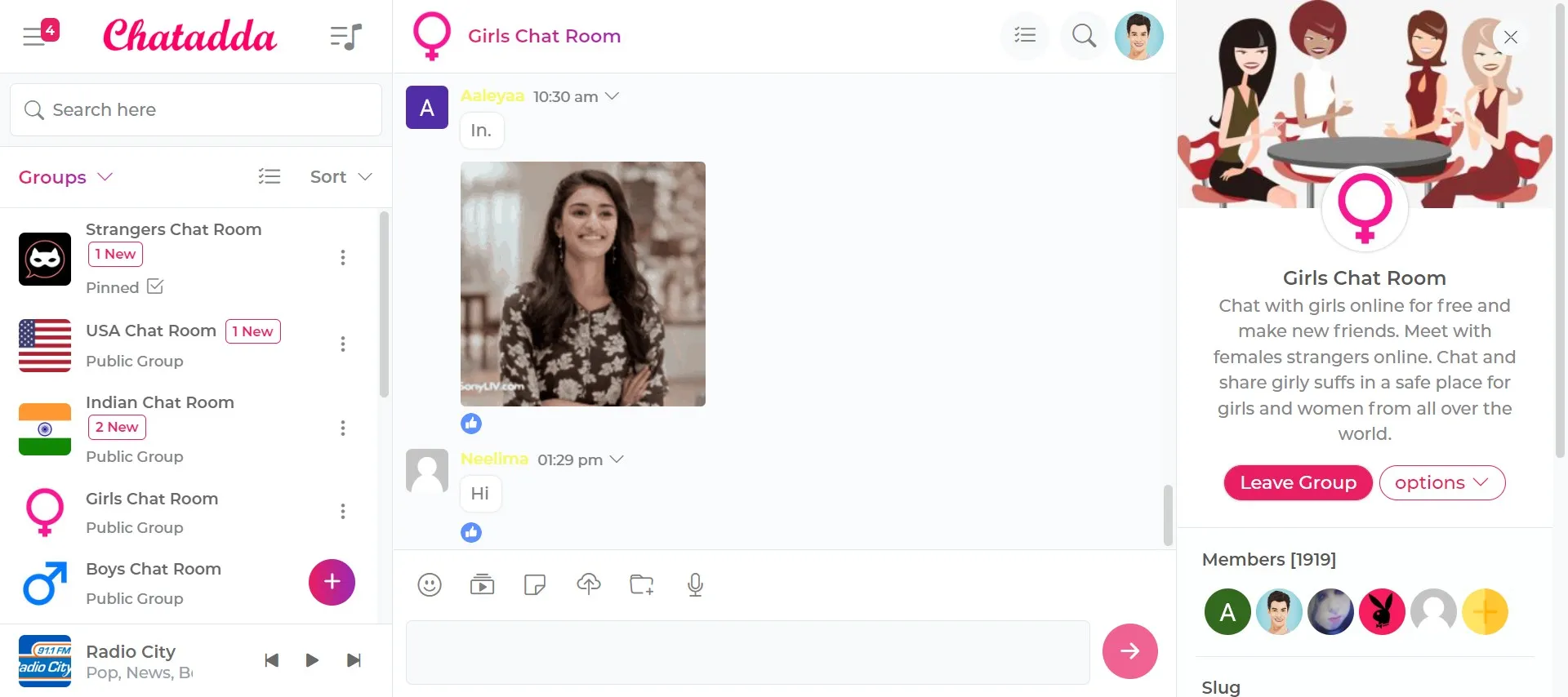Open the GIF/video picker icon
1568x697 pixels.
tap(483, 584)
